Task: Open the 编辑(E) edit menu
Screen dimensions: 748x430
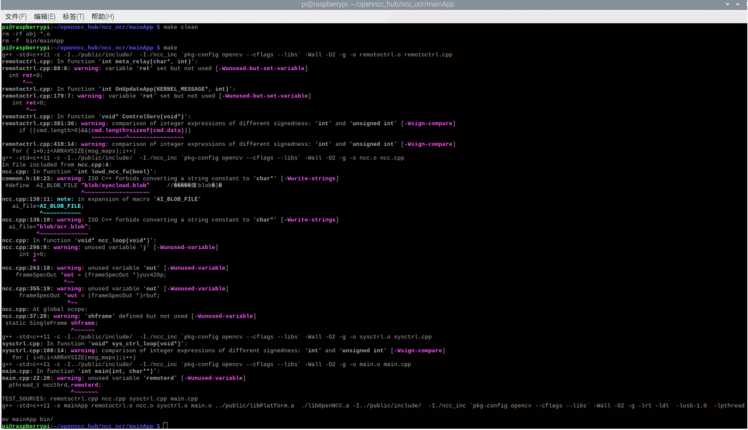Action: coord(44,16)
